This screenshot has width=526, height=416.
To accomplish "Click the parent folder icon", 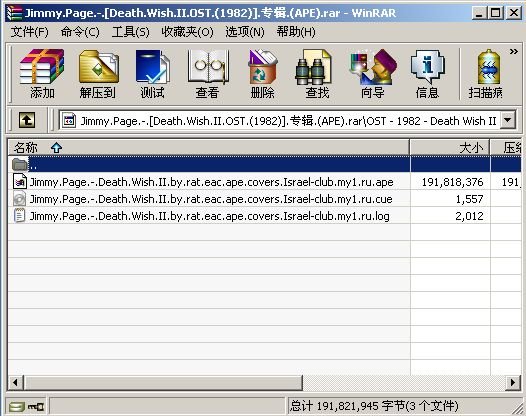I will pos(19,164).
